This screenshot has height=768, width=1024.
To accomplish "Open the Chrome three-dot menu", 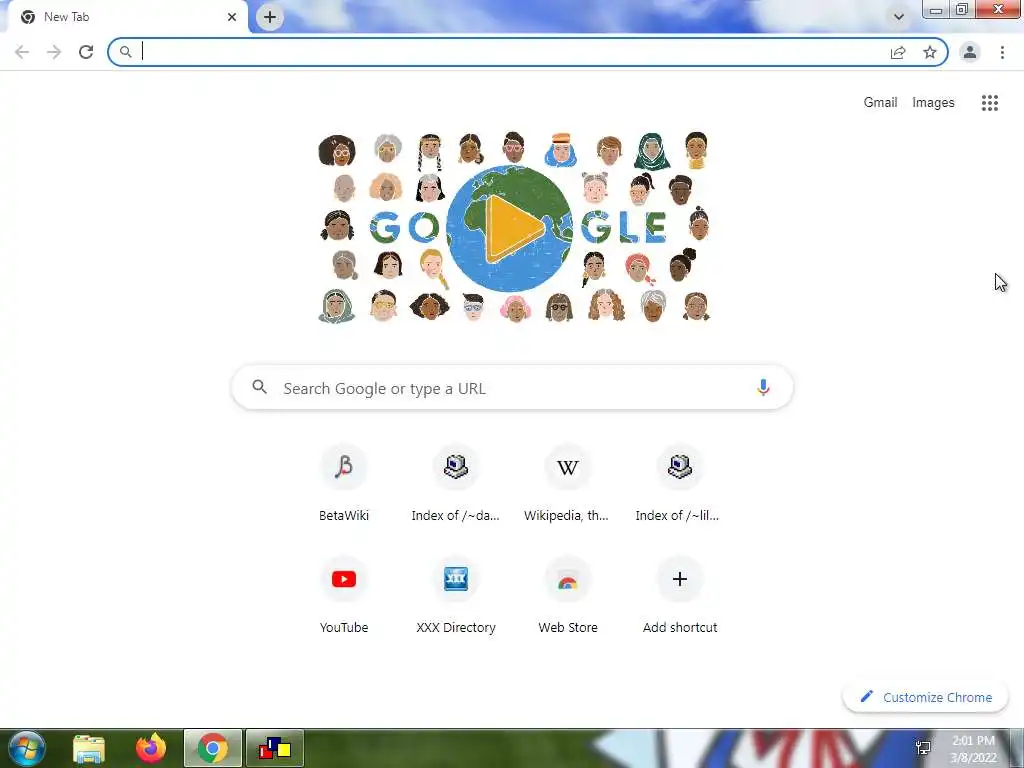I will (x=1002, y=52).
